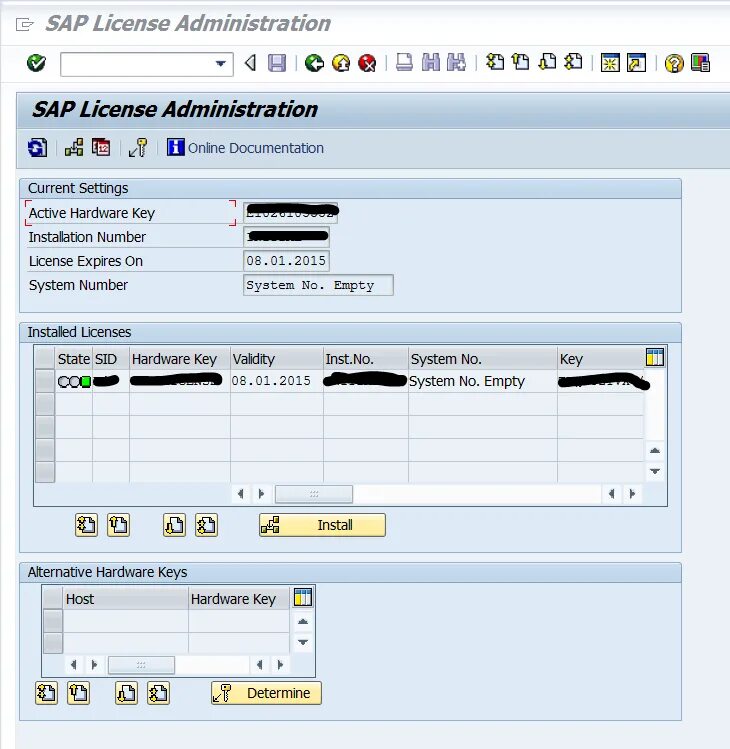This screenshot has width=730, height=749.
Task: Click Previous Page icon below Alternative Hardware Keys
Action: tap(78, 693)
